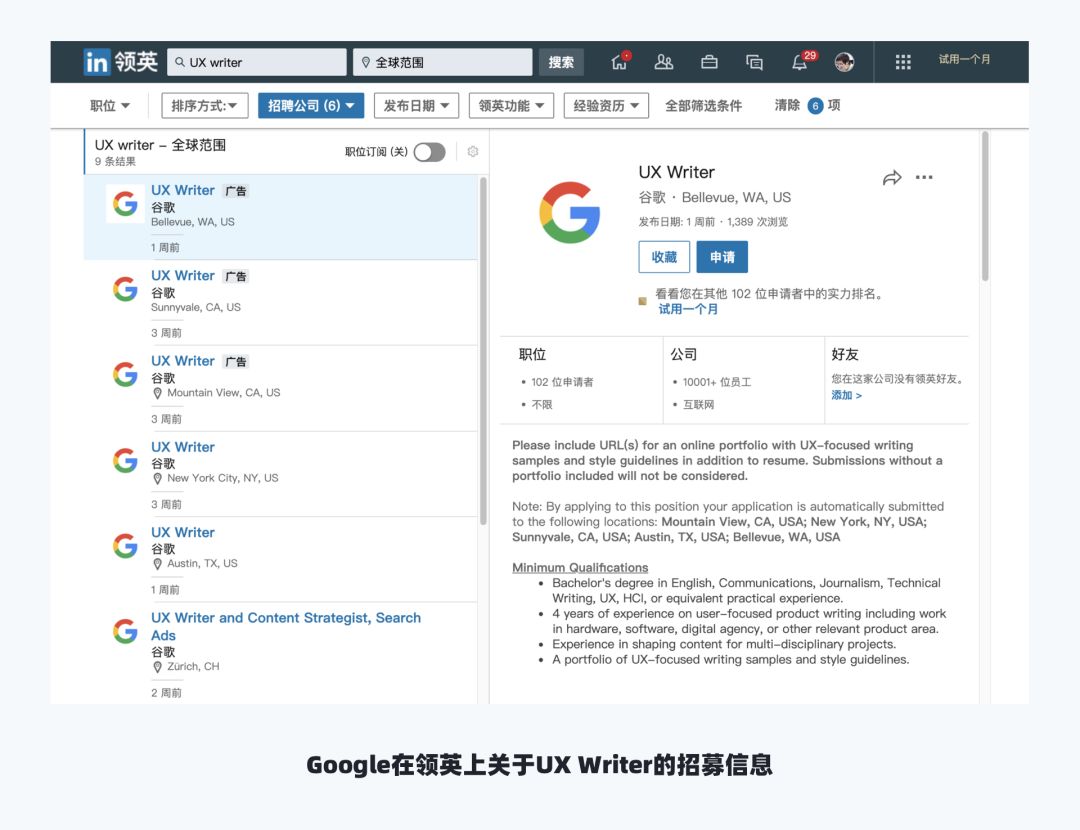Click 谷歌 · Bellevue, WA, US in detail header

coord(714,198)
